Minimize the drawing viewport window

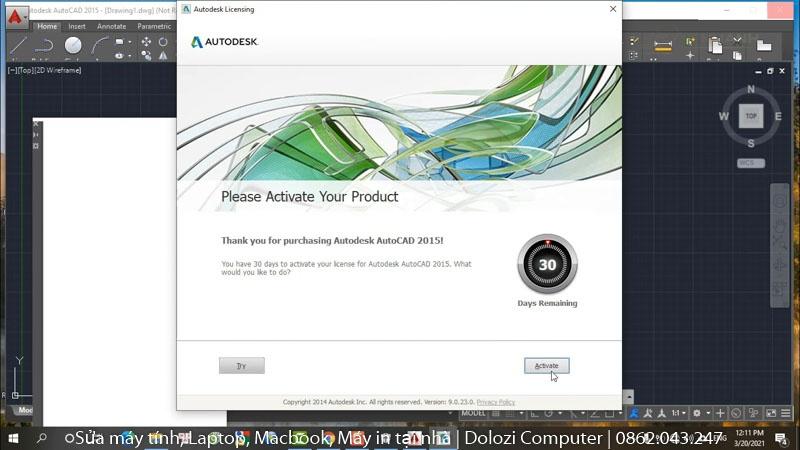click(x=758, y=71)
